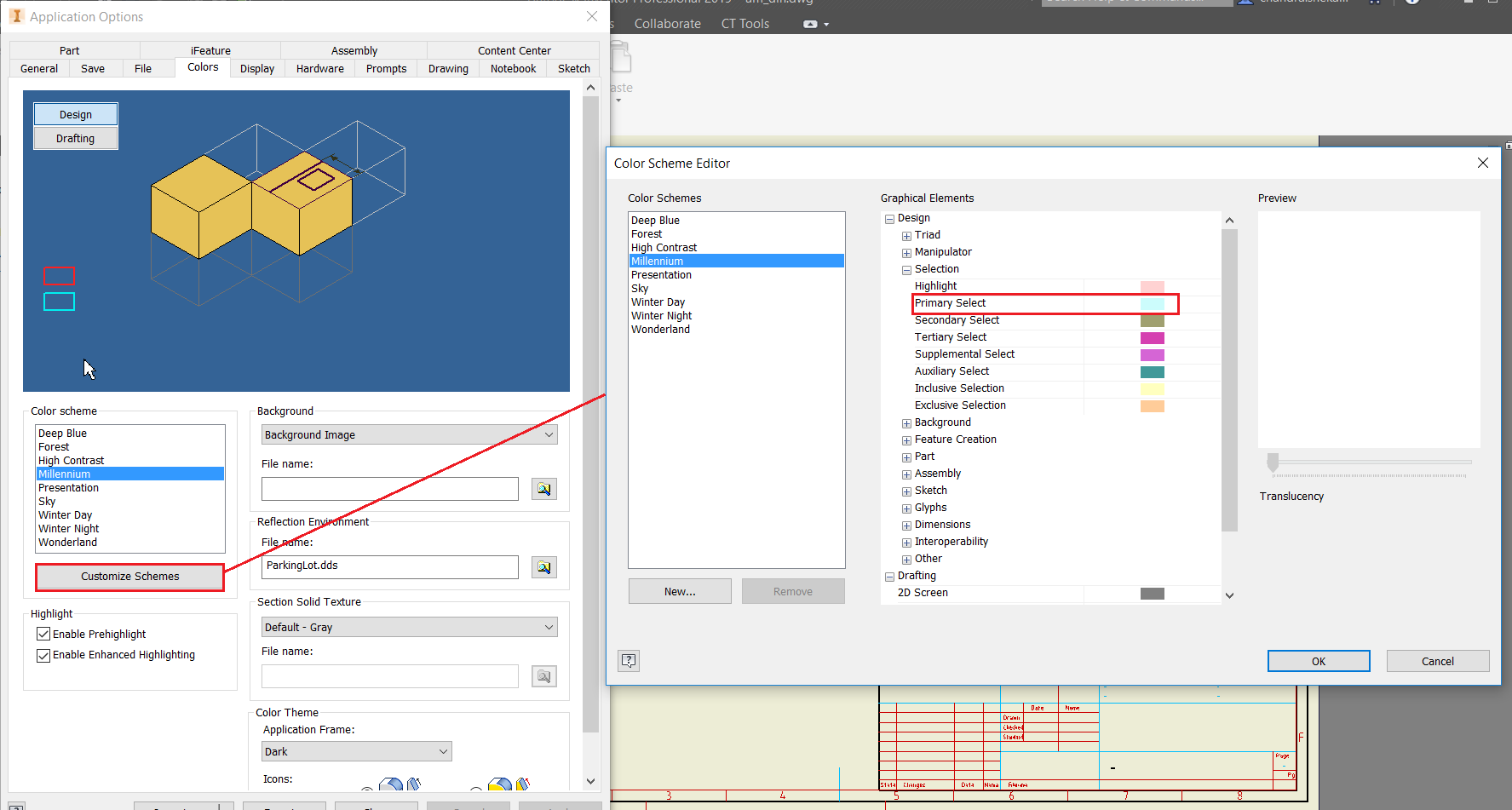Open Inventor Help via the question mark icon

[x=1411, y=3]
